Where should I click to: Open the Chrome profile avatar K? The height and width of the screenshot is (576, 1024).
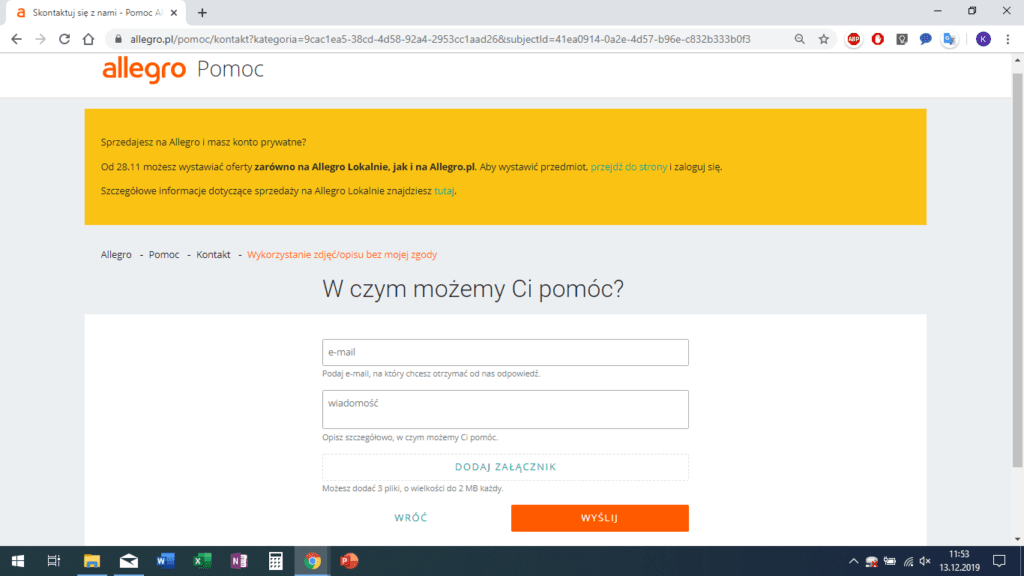984,39
